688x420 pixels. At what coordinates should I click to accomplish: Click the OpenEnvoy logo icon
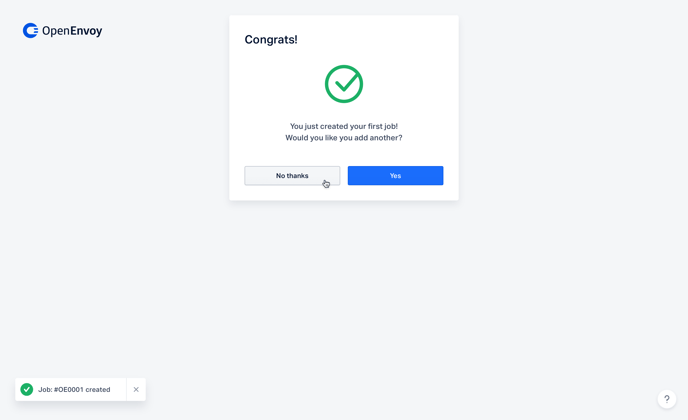[30, 31]
